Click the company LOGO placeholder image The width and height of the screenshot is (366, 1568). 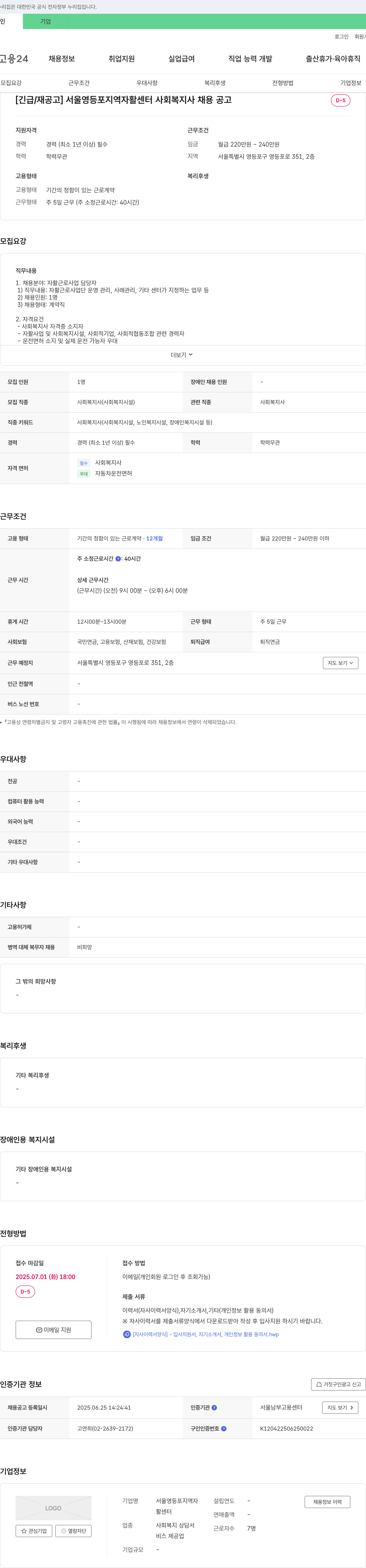click(x=53, y=1508)
